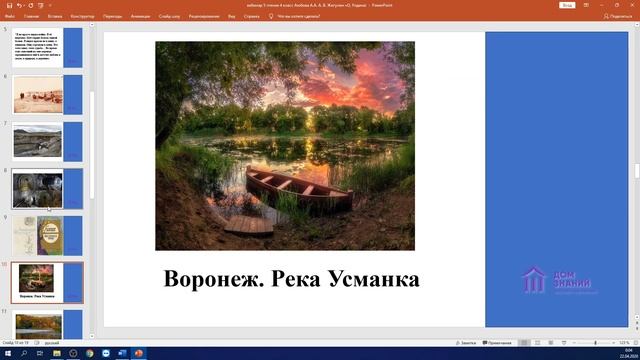Switch to Reading view icon
The width and height of the screenshot is (640, 360).
click(551, 343)
